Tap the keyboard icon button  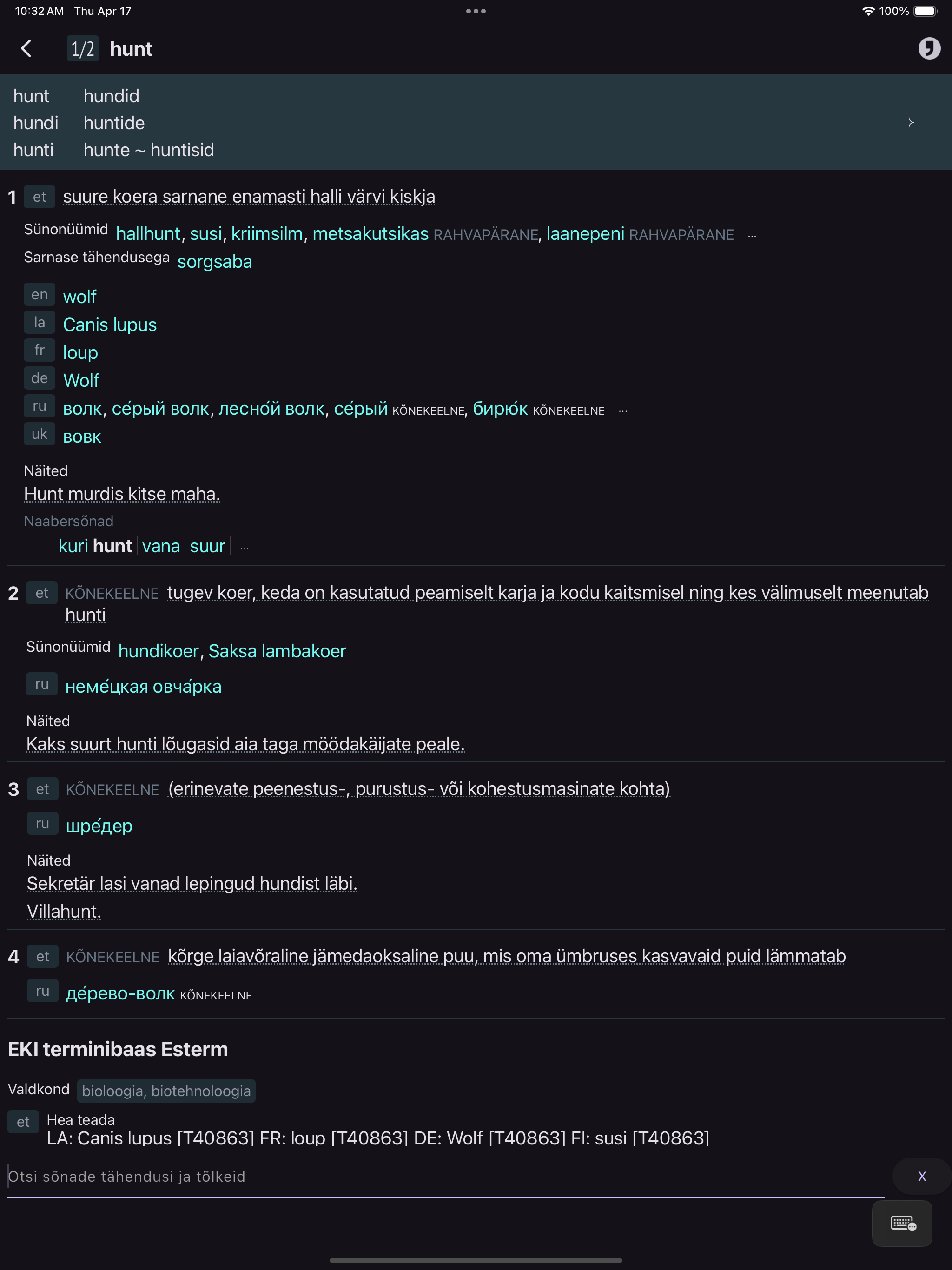(902, 1223)
